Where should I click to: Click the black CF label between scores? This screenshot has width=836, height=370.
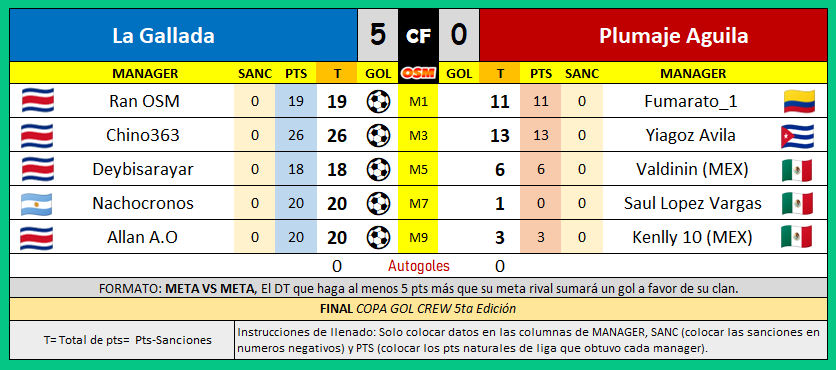[x=418, y=35]
